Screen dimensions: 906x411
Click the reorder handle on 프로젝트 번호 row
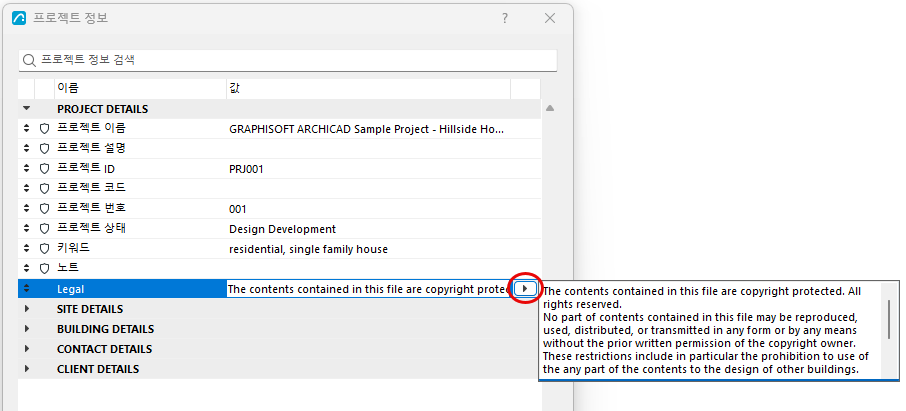pyautogui.click(x=26, y=209)
